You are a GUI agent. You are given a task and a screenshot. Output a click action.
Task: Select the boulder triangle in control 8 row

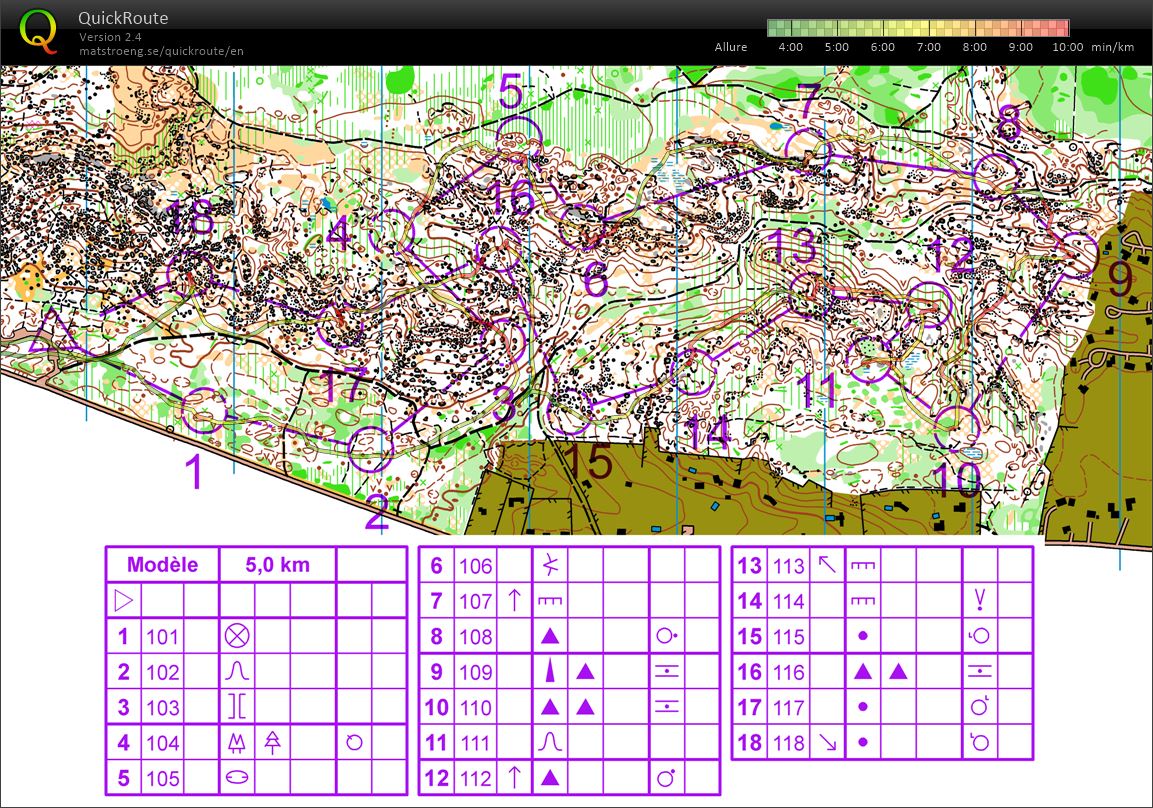click(549, 636)
